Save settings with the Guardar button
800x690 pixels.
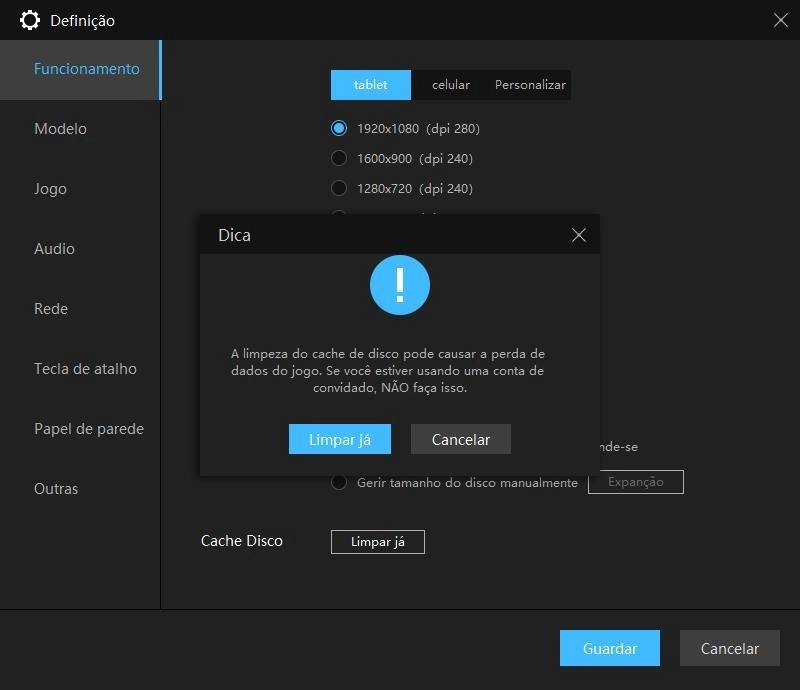[610, 648]
